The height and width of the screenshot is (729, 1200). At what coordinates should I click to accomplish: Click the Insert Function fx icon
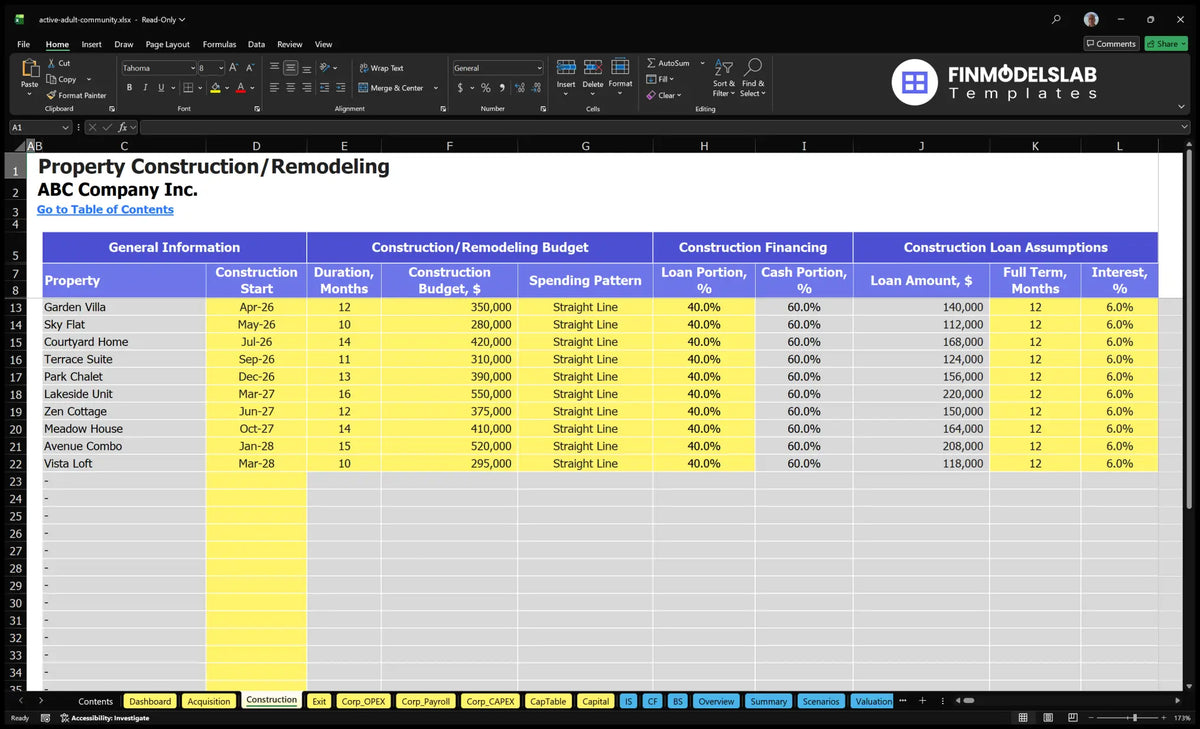click(123, 127)
